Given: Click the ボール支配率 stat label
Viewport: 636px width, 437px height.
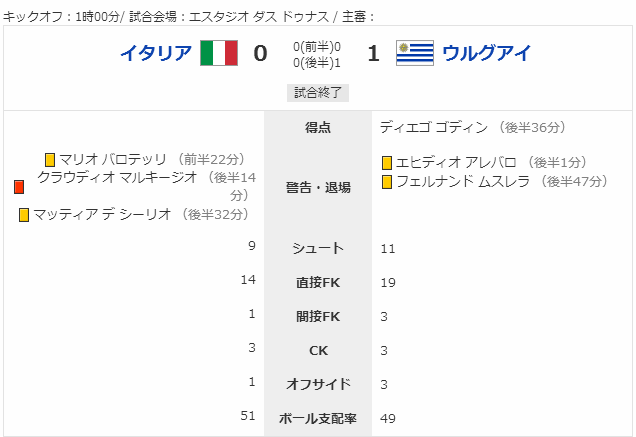Looking at the screenshot, I should click(318, 418).
